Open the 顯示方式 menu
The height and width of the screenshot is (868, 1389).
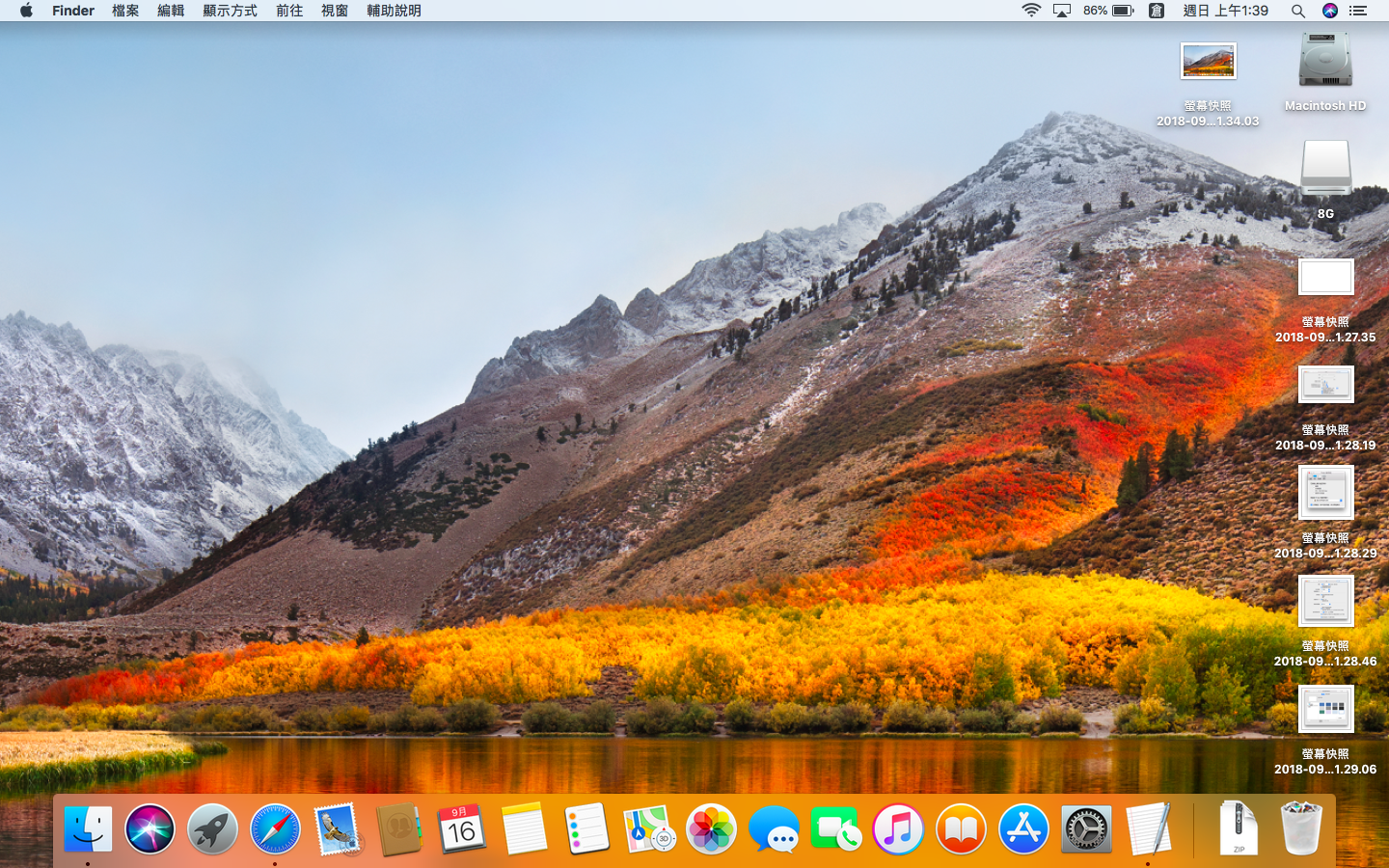[230, 11]
